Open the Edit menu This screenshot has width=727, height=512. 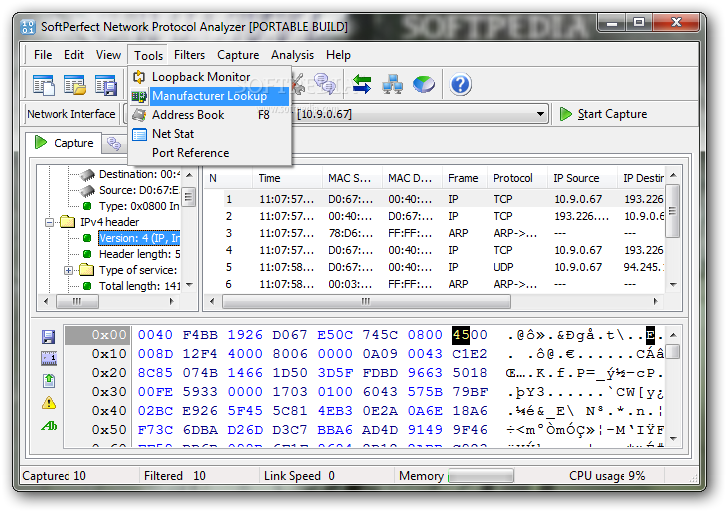coord(74,55)
